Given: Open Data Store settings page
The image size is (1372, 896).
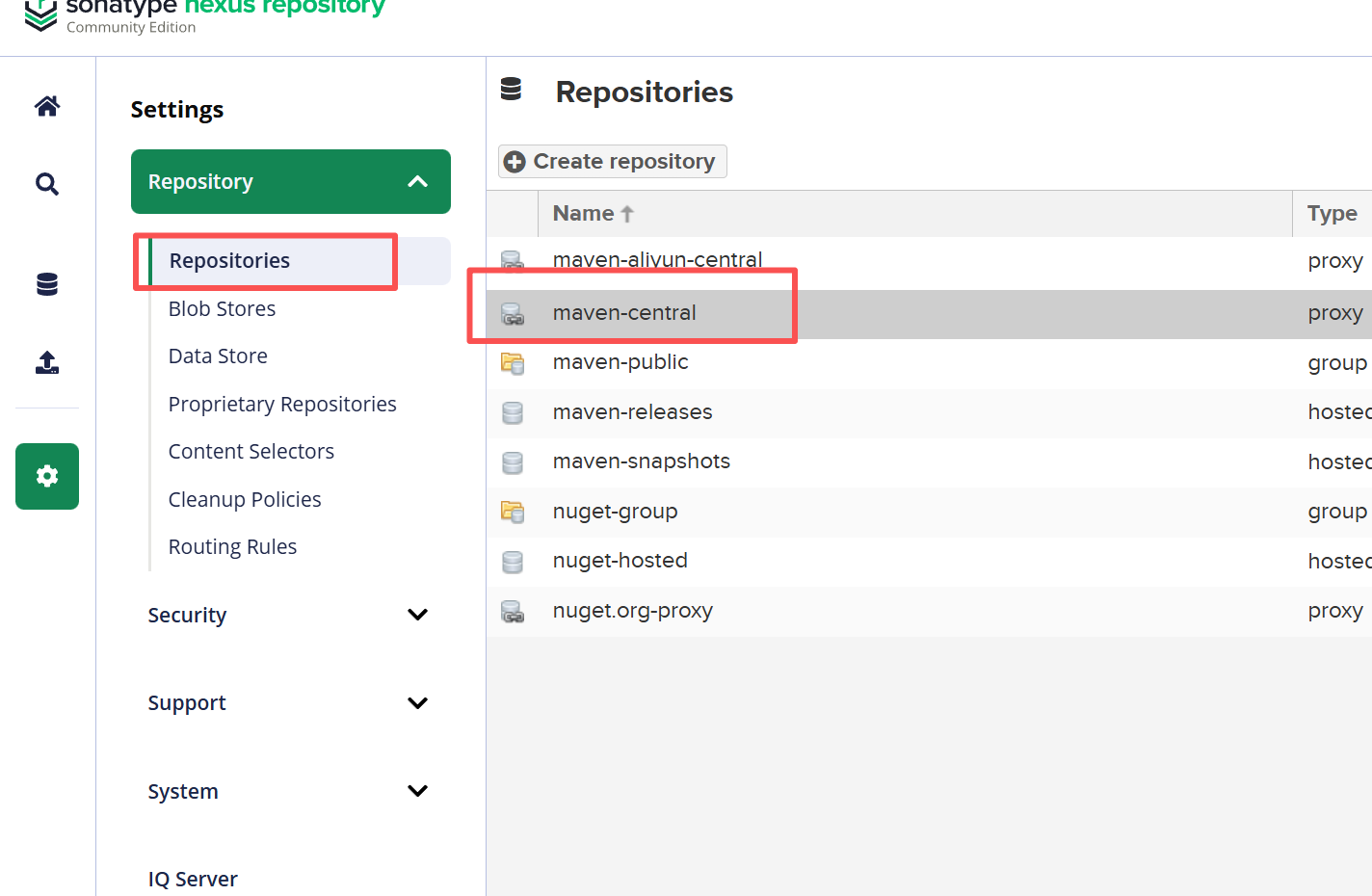Looking at the screenshot, I should point(218,356).
